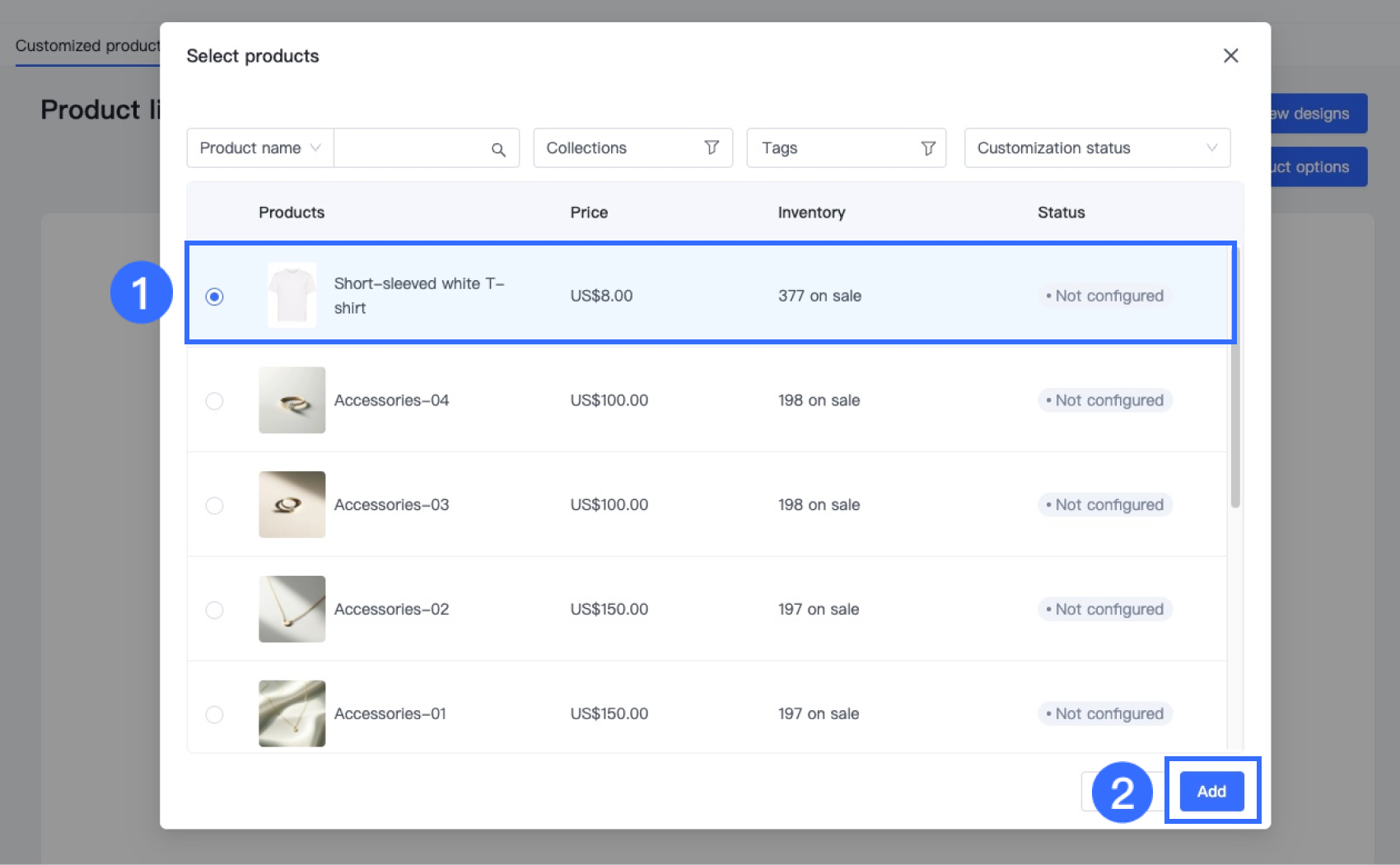
Task: Click the white T-shirt product thumbnail
Action: (292, 296)
